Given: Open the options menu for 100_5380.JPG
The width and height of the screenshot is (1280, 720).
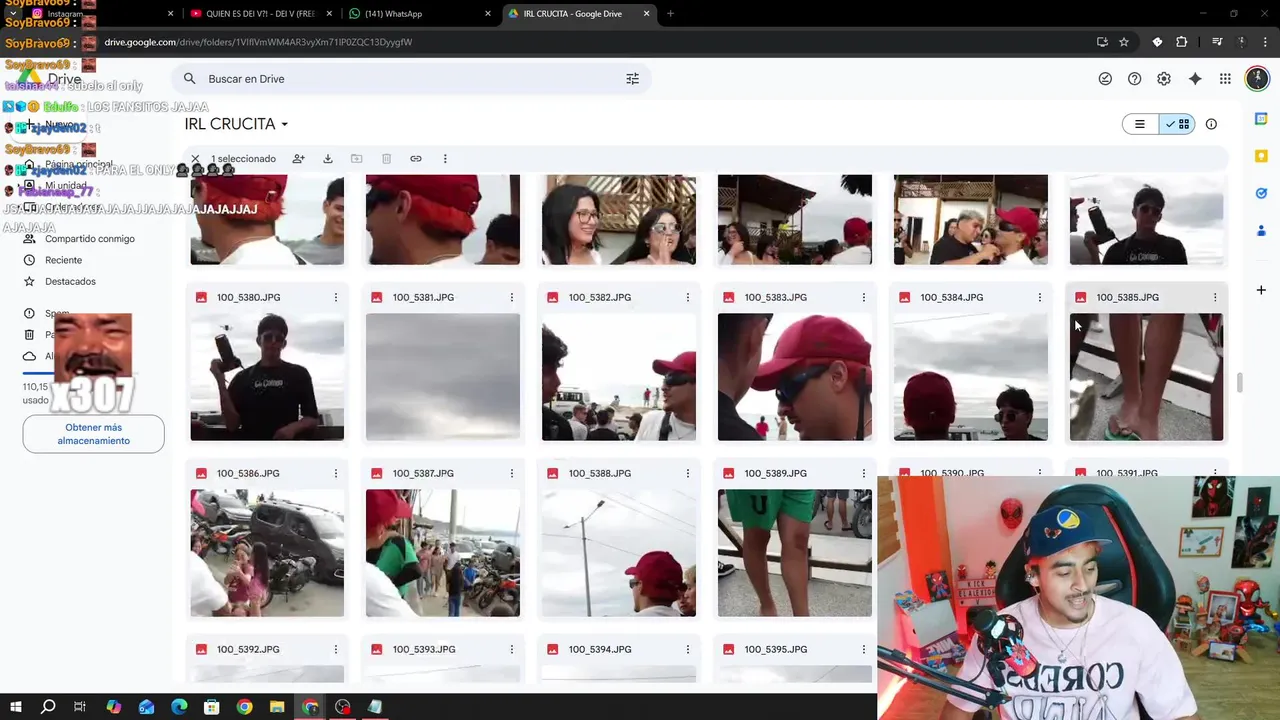Looking at the screenshot, I should 336,298.
